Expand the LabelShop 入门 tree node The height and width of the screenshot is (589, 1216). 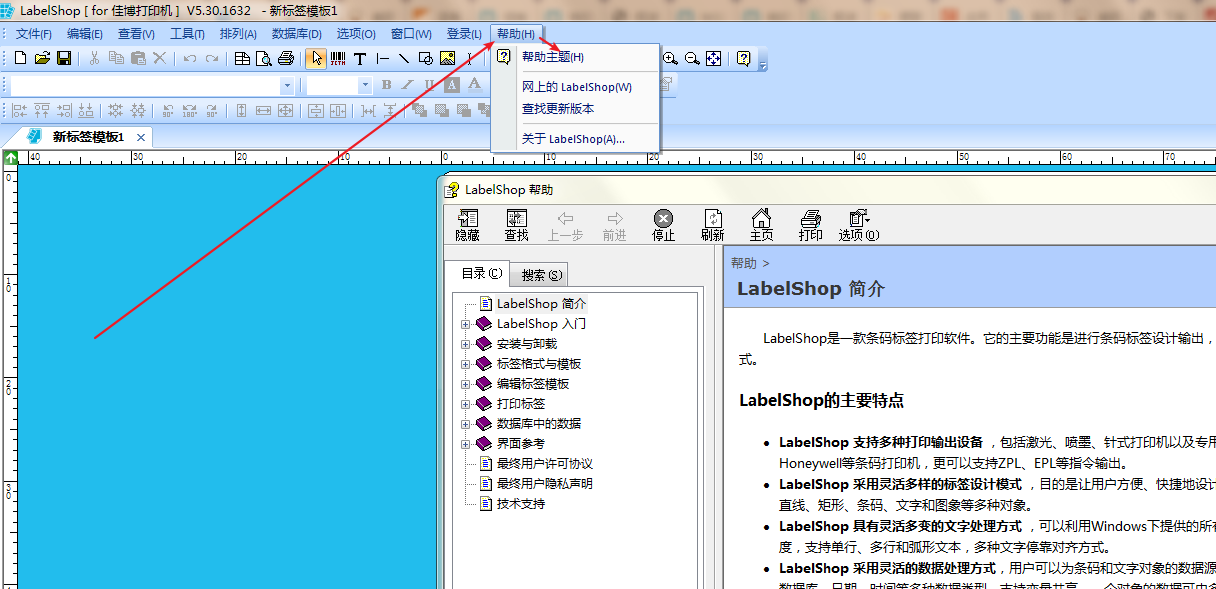465,324
